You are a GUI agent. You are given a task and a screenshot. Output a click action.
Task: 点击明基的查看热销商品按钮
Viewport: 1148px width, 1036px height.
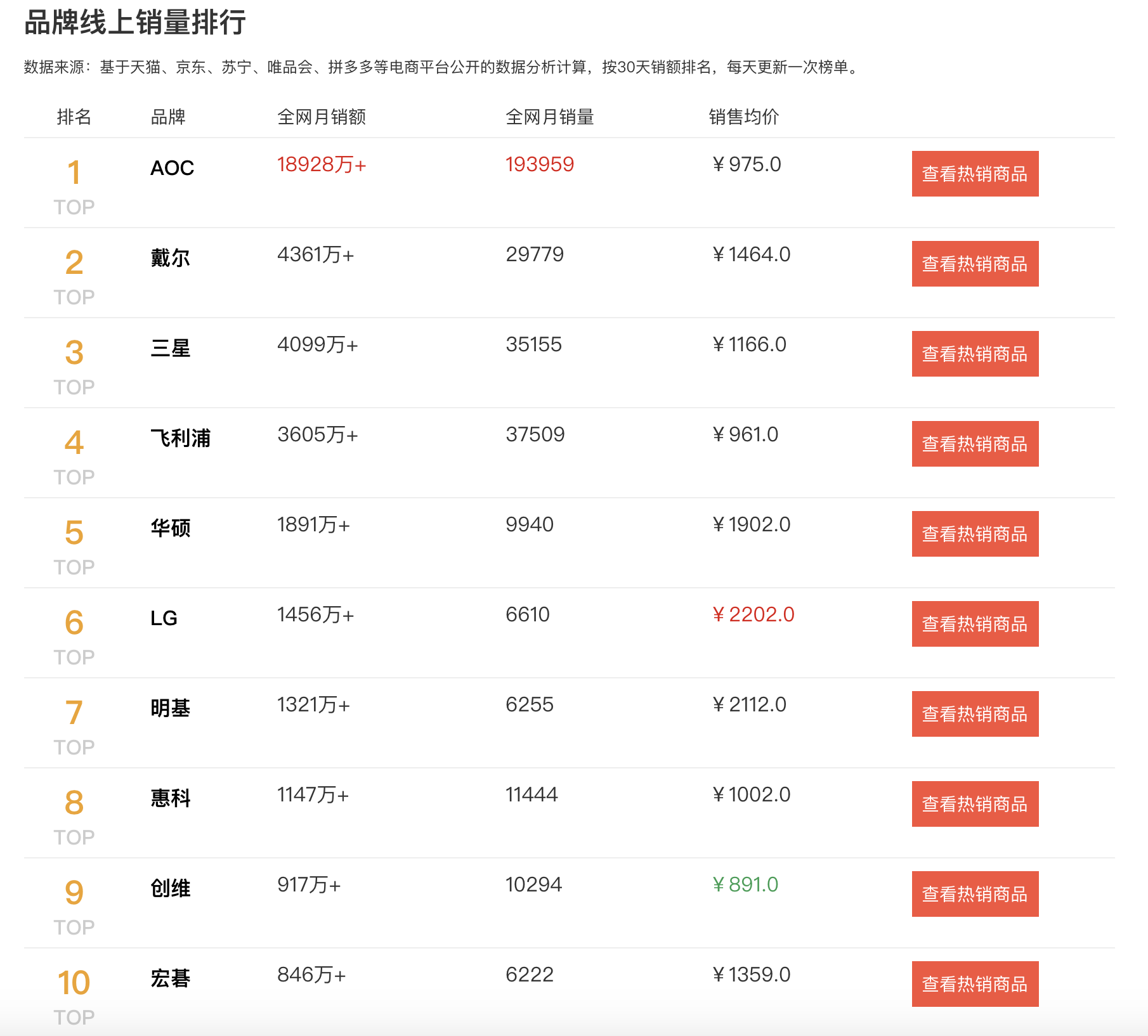[x=975, y=714]
